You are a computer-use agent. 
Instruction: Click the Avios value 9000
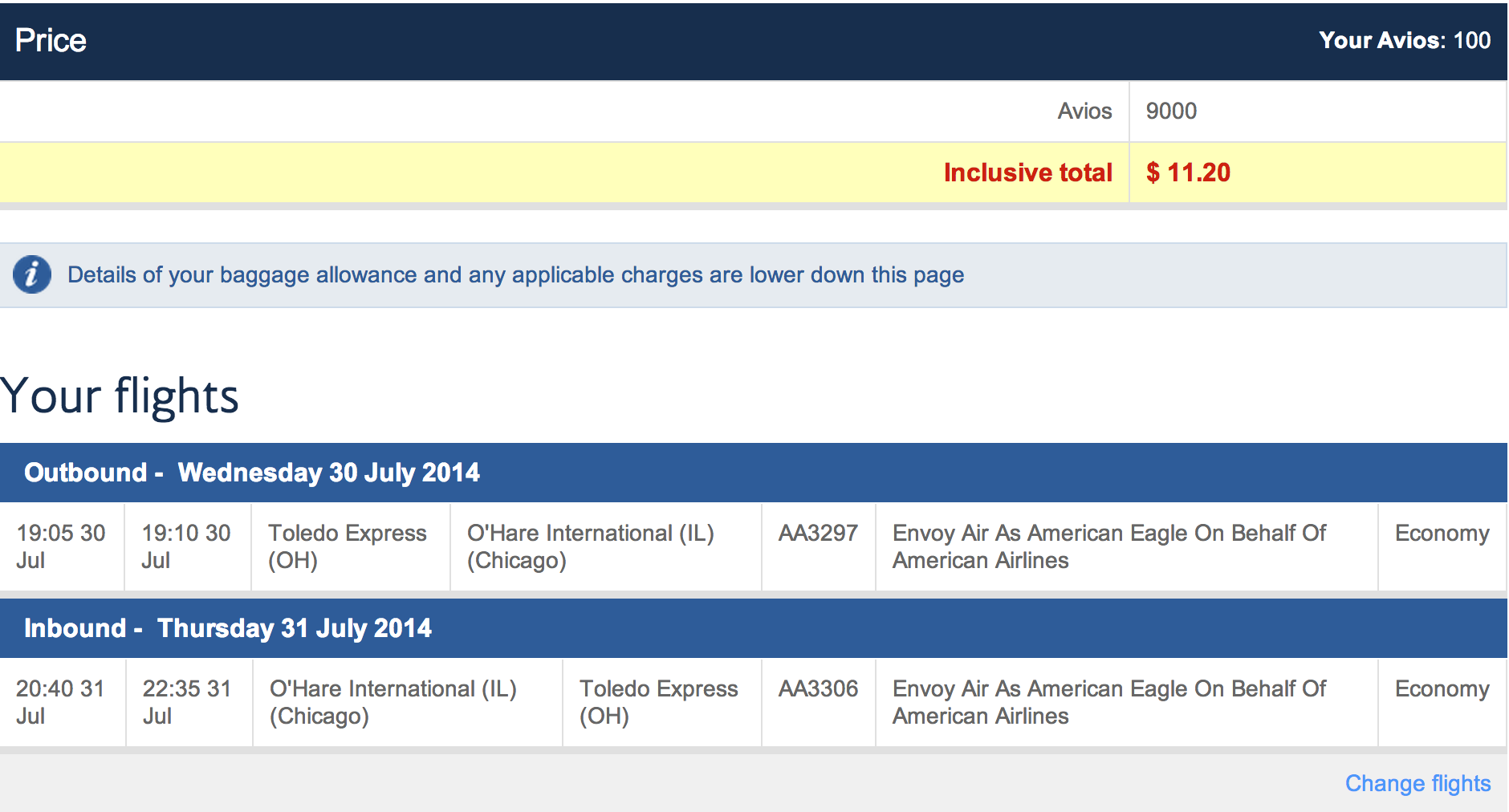point(1171,111)
